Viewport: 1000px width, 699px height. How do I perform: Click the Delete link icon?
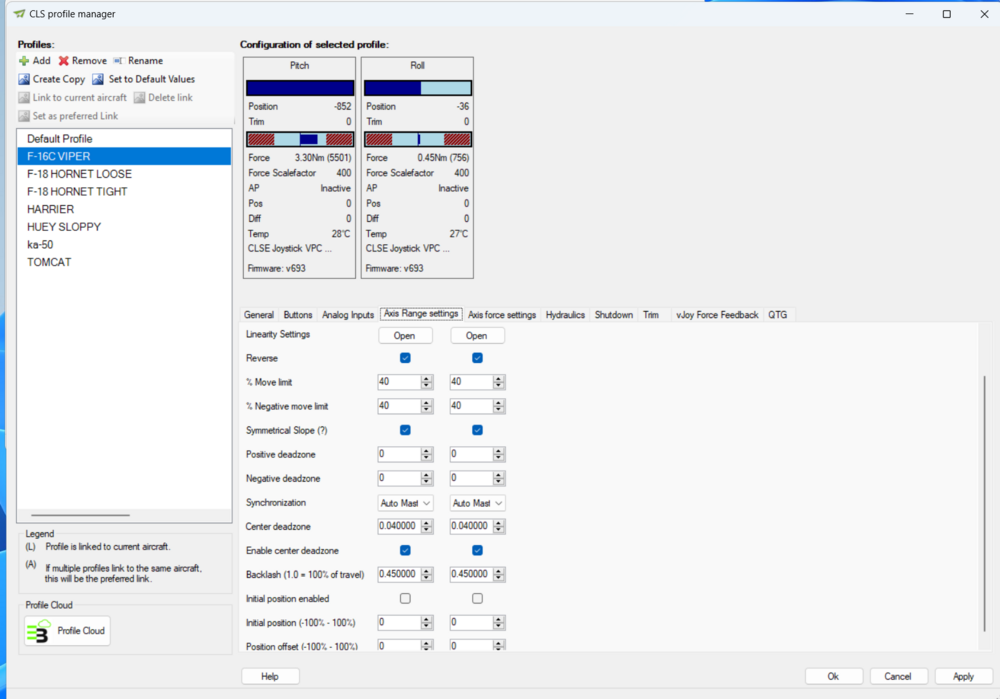click(140, 98)
